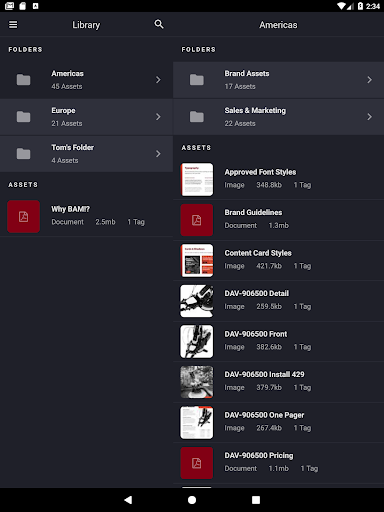This screenshot has height=512, width=384.
Task: Open the DAV-906500 Pricing PDF icon
Action: point(197,463)
